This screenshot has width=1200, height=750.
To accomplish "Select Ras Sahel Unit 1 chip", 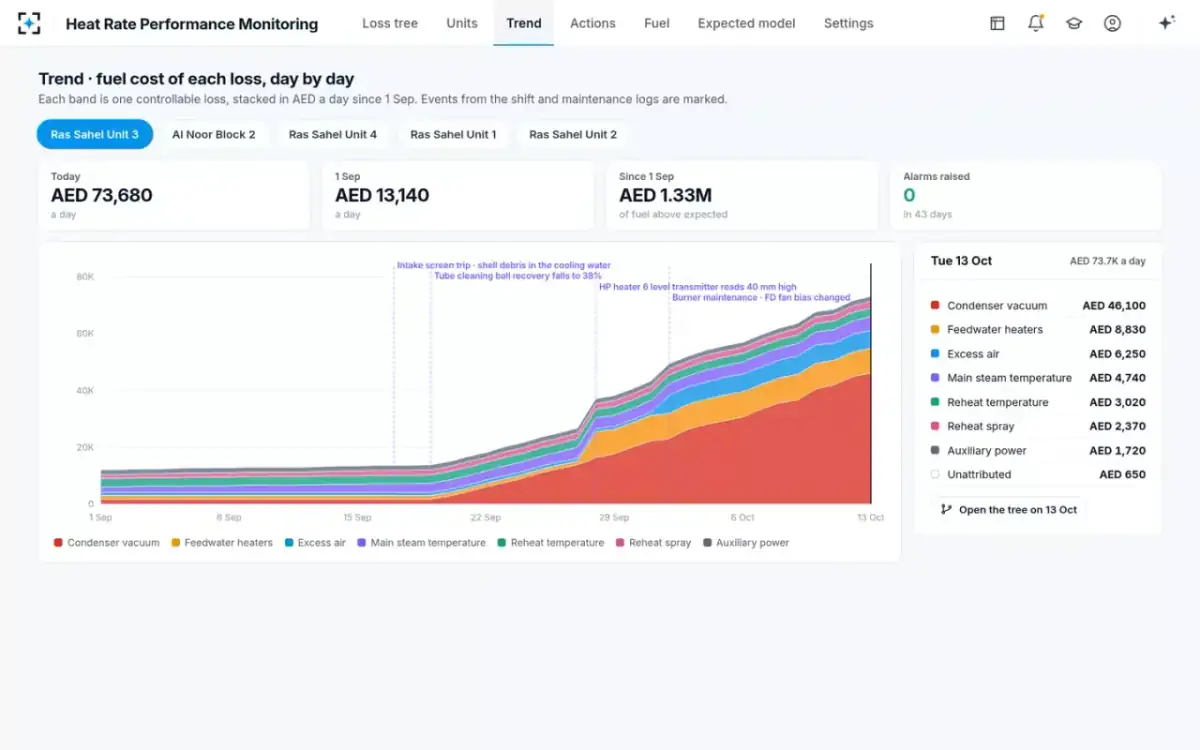I will (x=453, y=134).
